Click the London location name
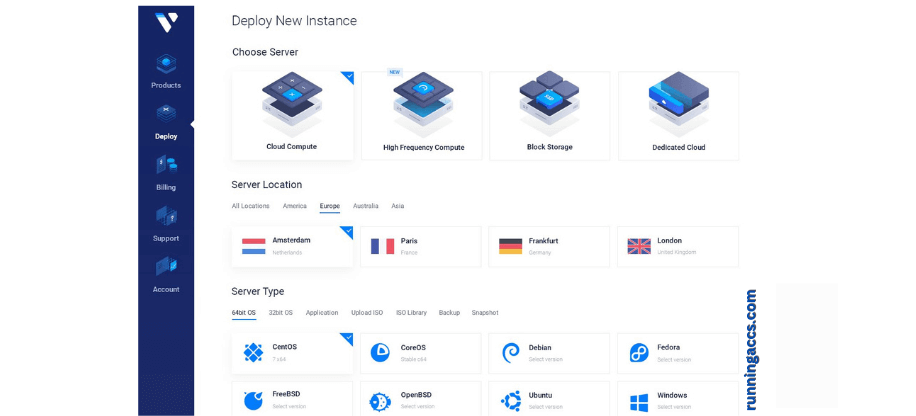Viewport: 916px width, 416px height. pyautogui.click(x=669, y=240)
